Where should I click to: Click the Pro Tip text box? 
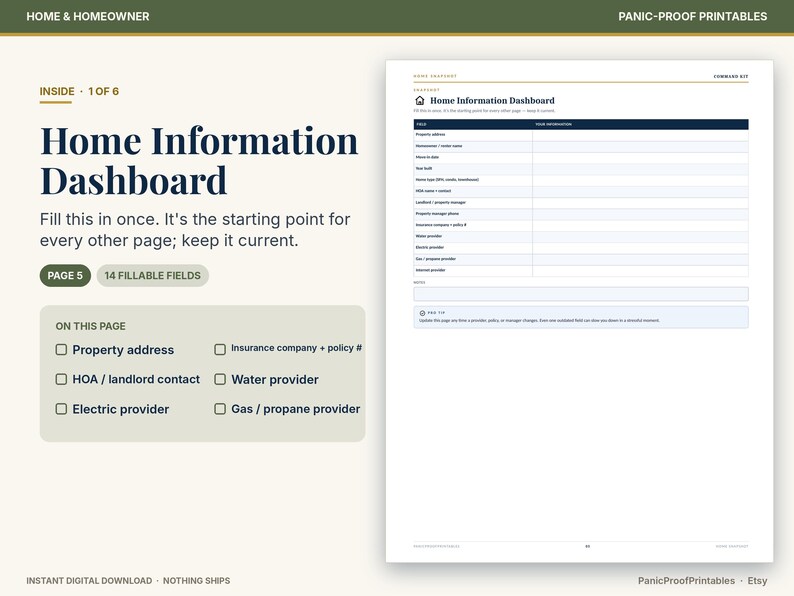tap(581, 317)
